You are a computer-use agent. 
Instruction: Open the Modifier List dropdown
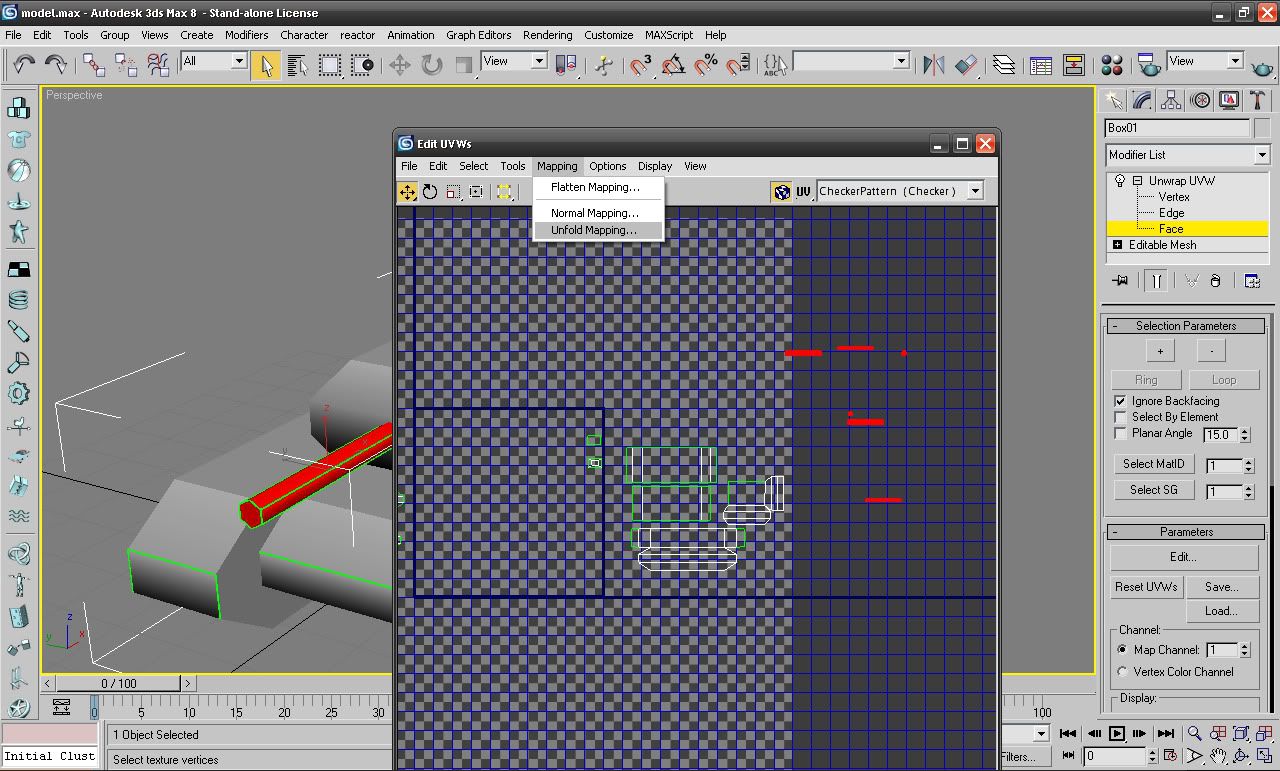(1187, 155)
